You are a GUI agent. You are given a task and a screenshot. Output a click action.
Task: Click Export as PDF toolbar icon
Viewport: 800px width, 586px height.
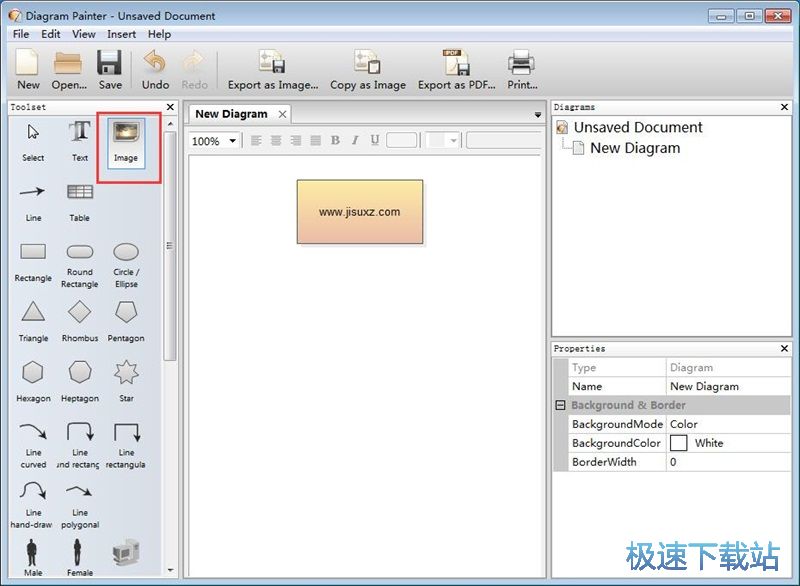tap(456, 70)
